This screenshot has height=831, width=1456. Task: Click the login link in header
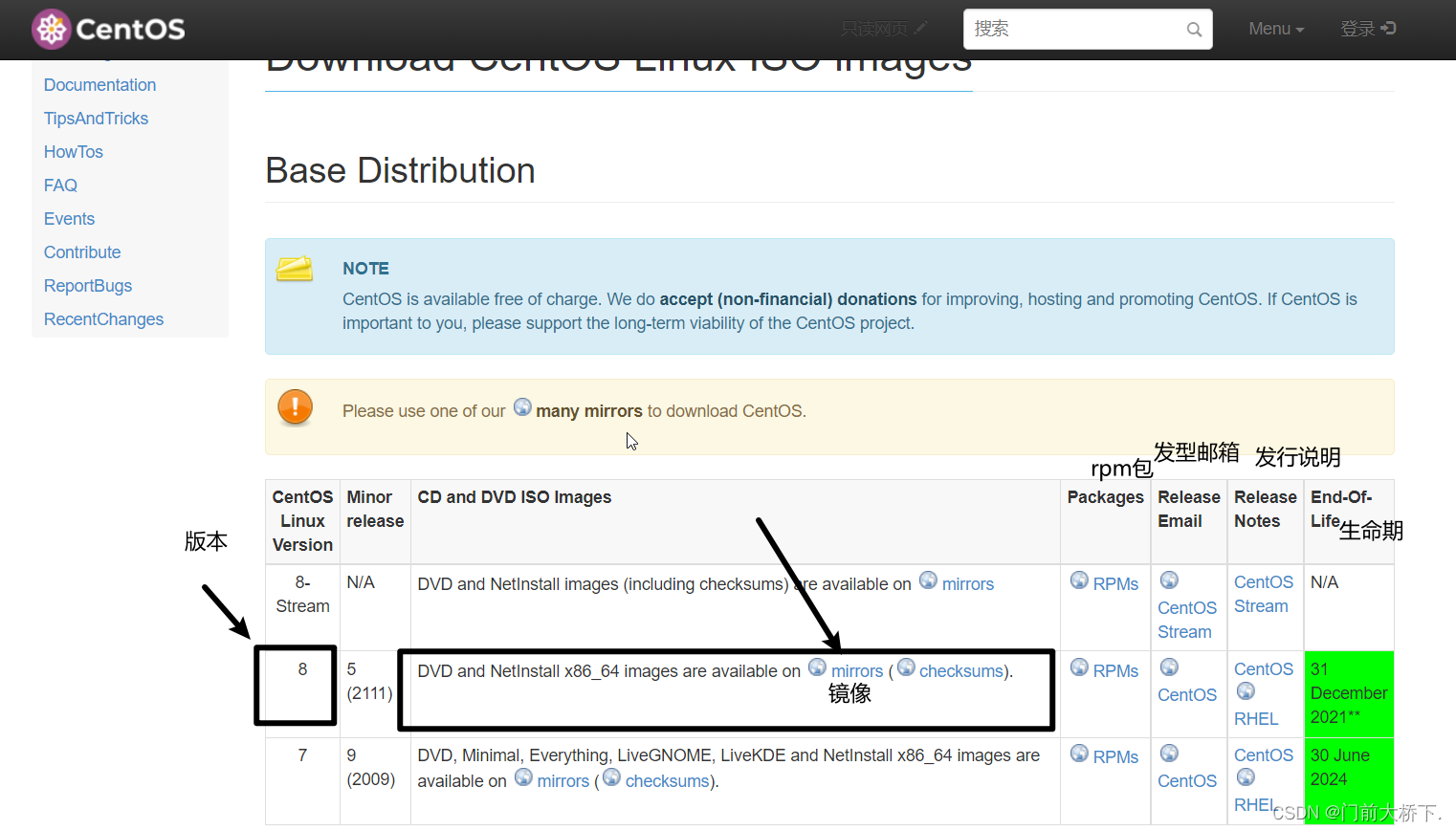point(1368,29)
